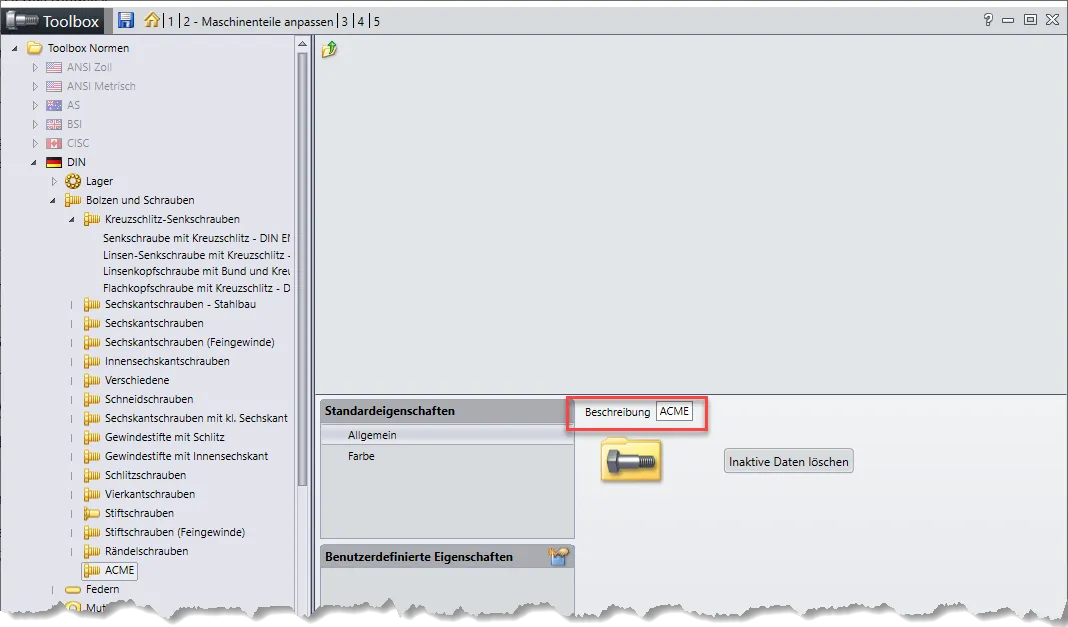Click the tree panel vertical scrollbar
This screenshot has height=627, width=1068.
302,270
